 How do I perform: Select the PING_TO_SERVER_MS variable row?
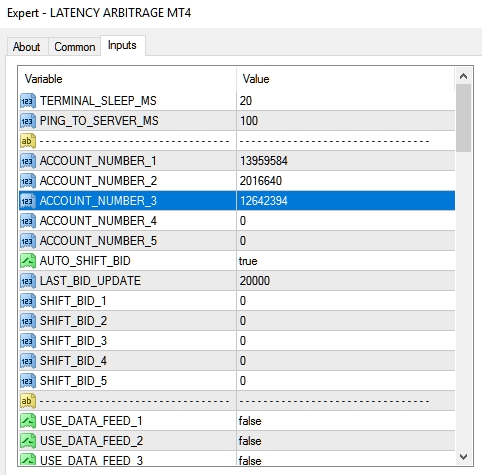(x=99, y=121)
